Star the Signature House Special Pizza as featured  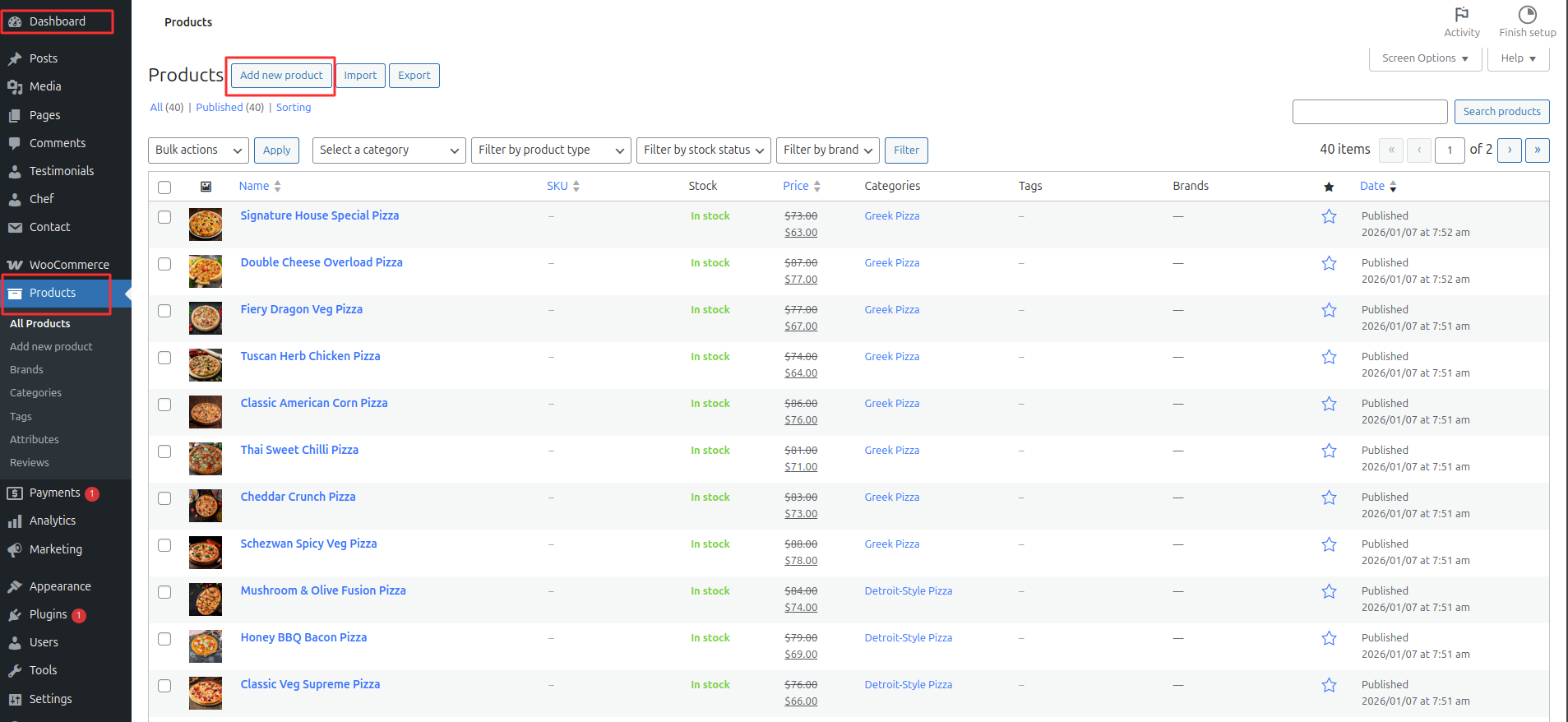coord(1329,216)
